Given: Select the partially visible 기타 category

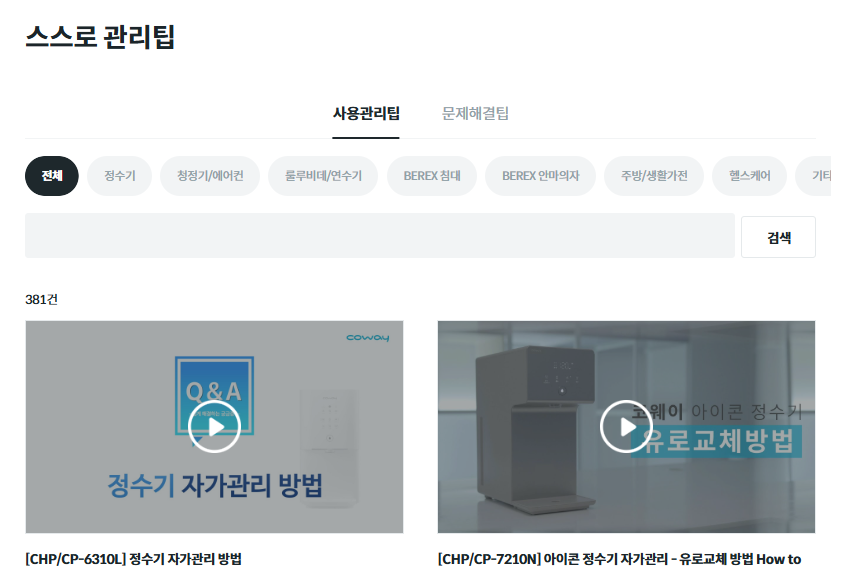Looking at the screenshot, I should point(815,176).
